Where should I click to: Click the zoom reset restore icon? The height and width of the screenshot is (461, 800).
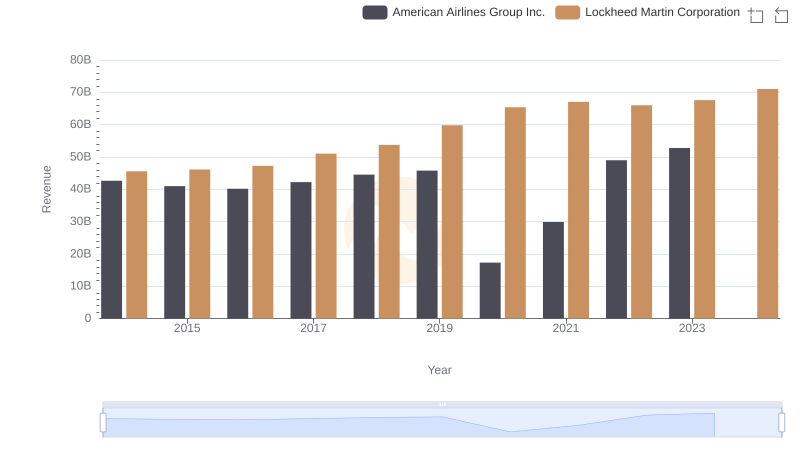[x=781, y=15]
